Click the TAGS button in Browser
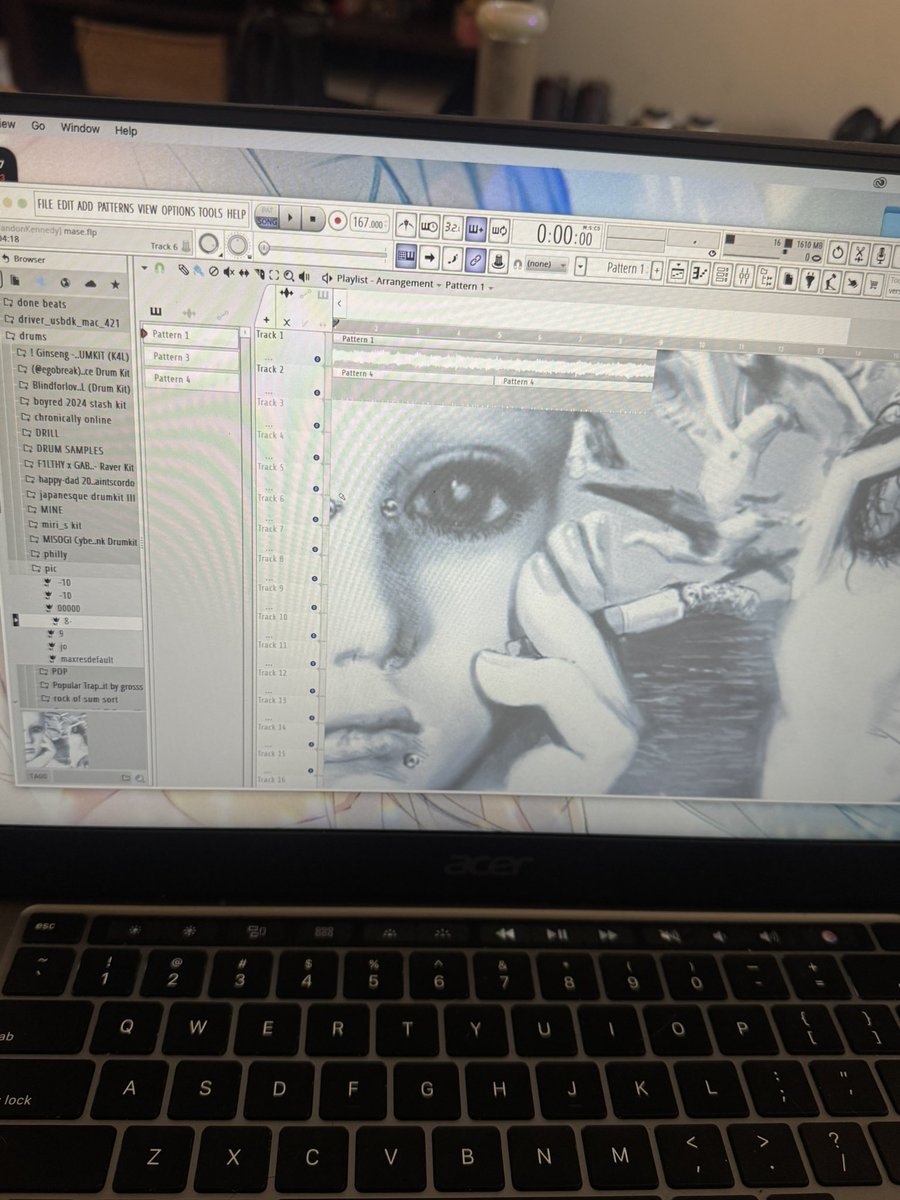The height and width of the screenshot is (1200, 900). click(38, 776)
